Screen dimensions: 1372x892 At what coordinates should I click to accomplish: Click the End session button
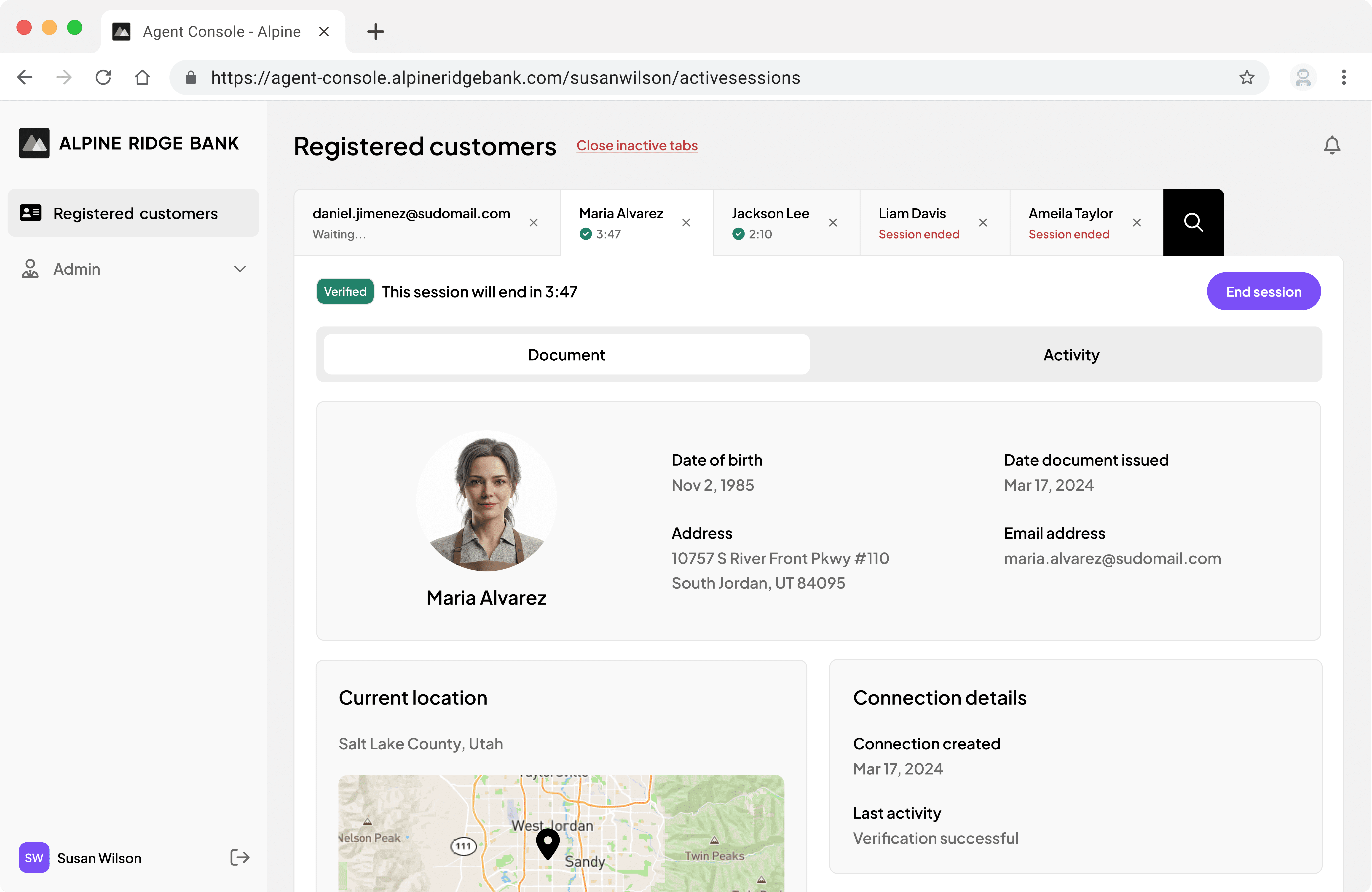[1263, 292]
